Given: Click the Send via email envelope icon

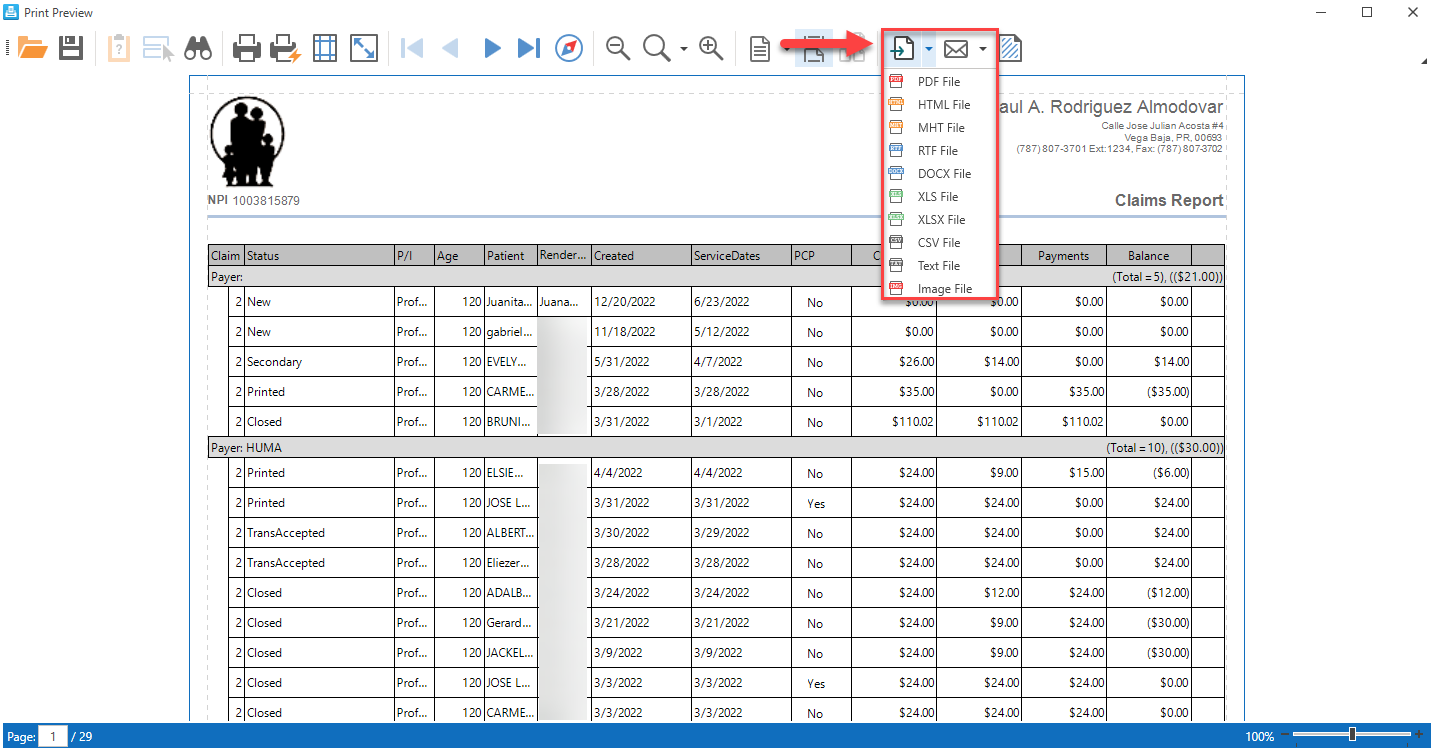Looking at the screenshot, I should pos(956,48).
